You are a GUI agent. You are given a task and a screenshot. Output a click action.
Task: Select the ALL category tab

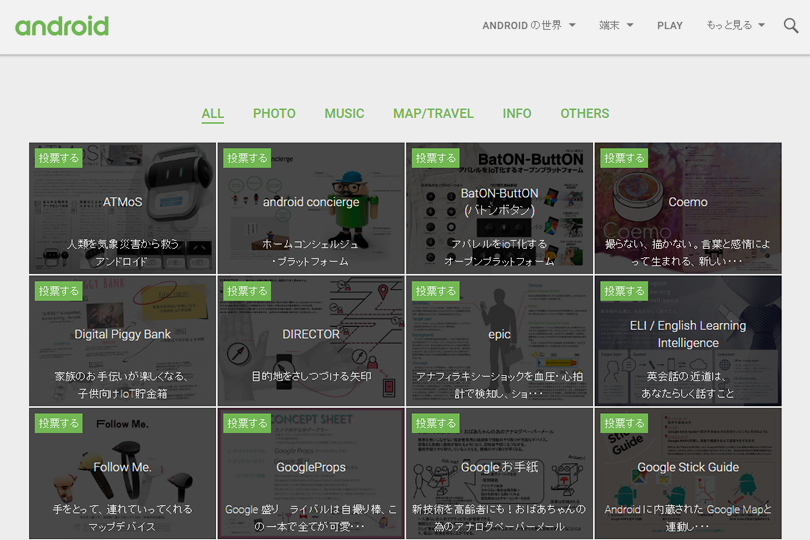(x=212, y=114)
